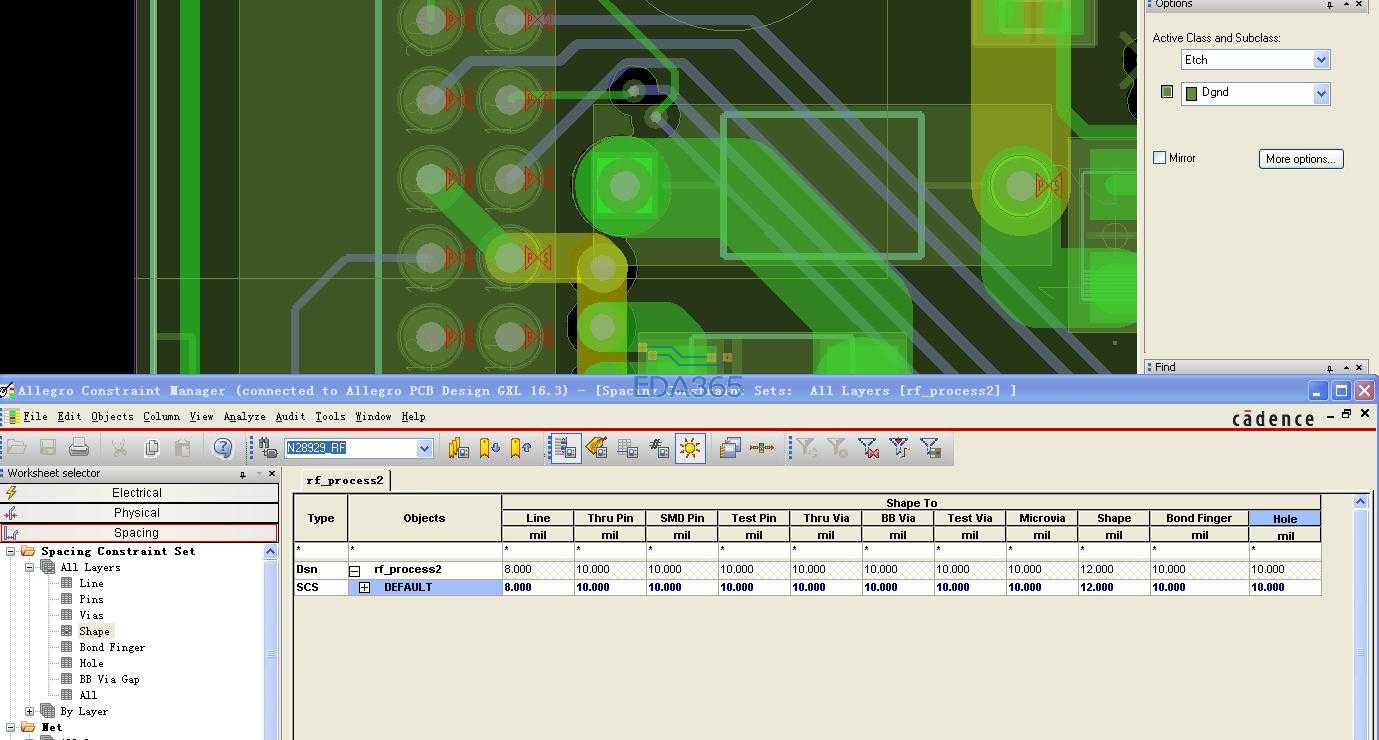Screen dimensions: 1379x740
Task: Click the Open folder toolbar icon
Action: point(17,448)
